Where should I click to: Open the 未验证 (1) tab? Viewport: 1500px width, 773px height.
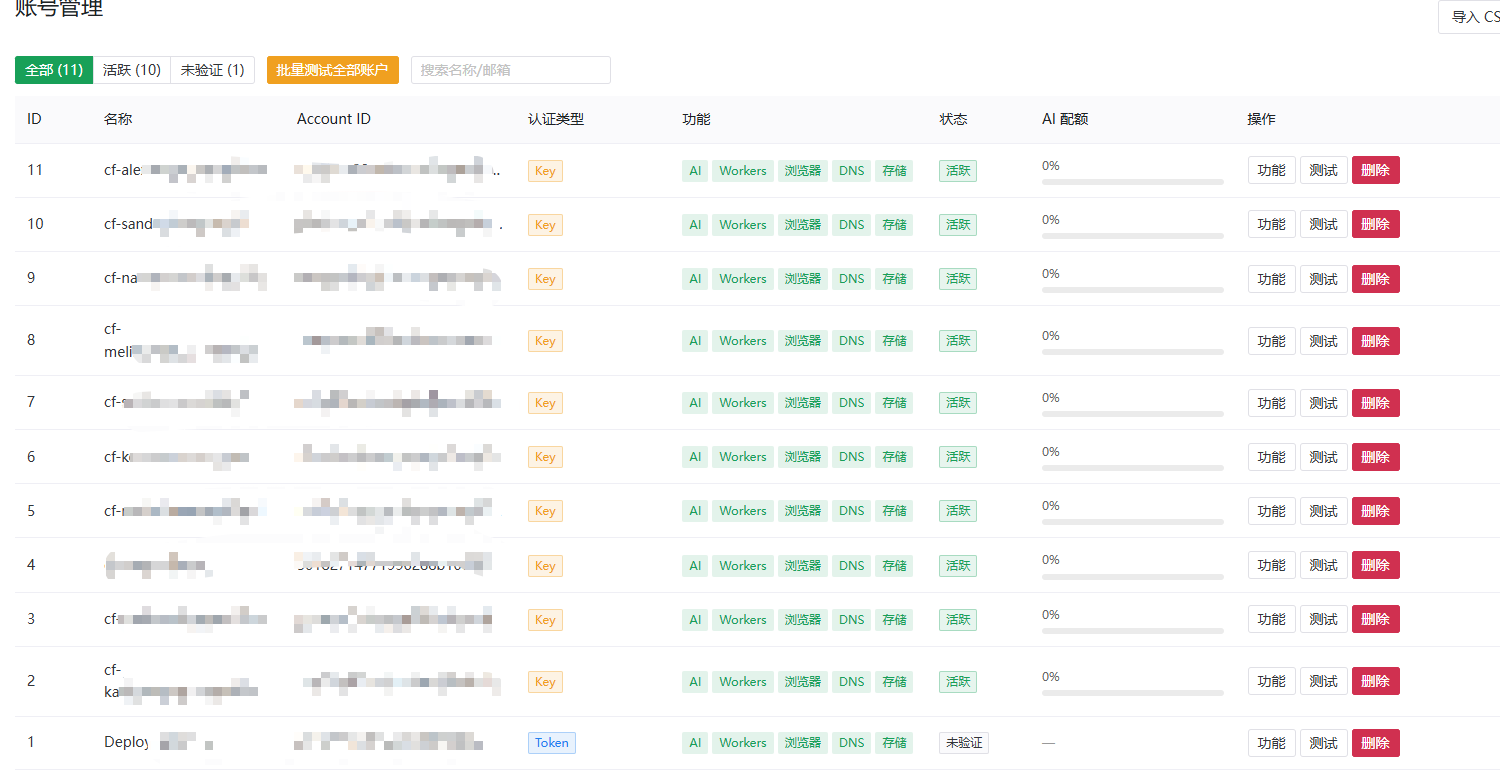(213, 70)
